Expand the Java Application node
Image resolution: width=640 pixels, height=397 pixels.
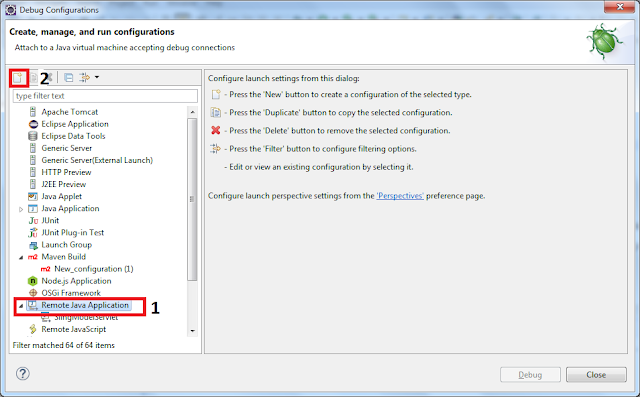(x=21, y=209)
